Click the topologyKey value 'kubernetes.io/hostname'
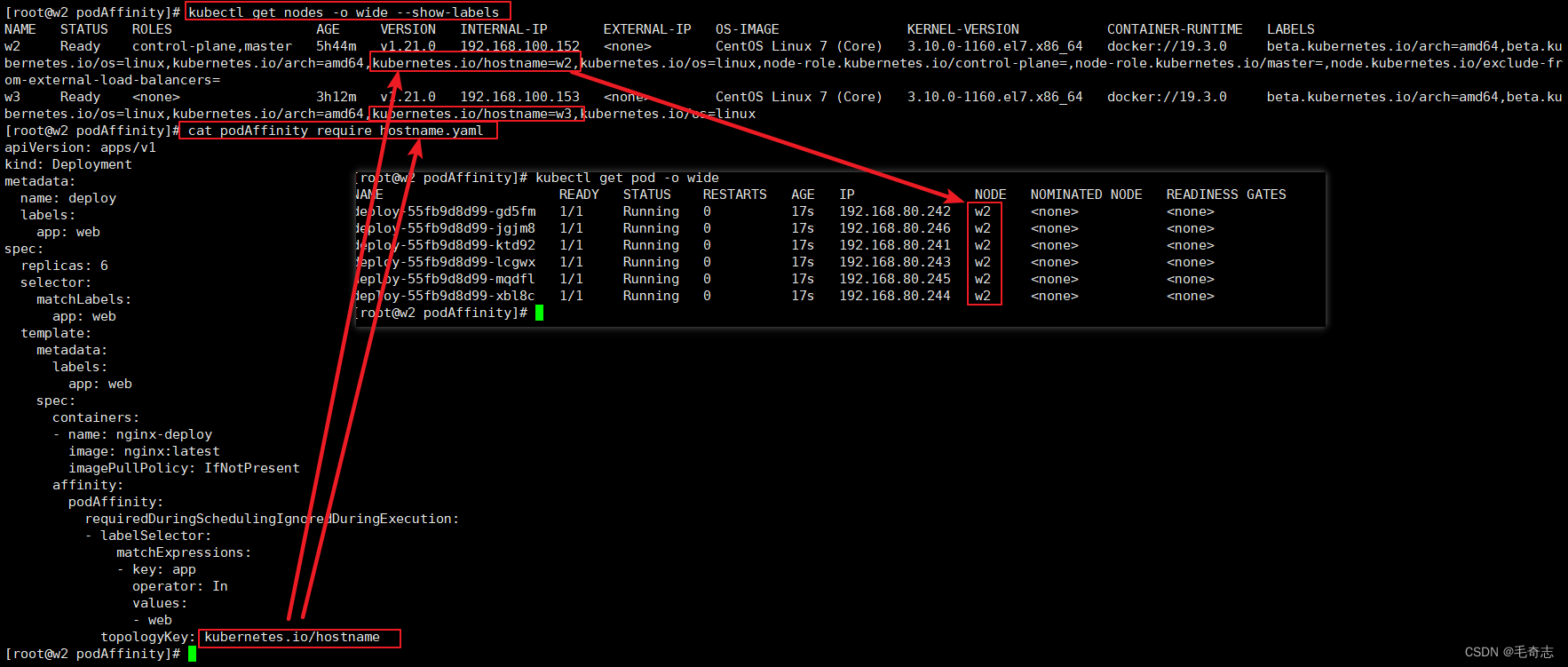The height and width of the screenshot is (667, 1568). [292, 637]
